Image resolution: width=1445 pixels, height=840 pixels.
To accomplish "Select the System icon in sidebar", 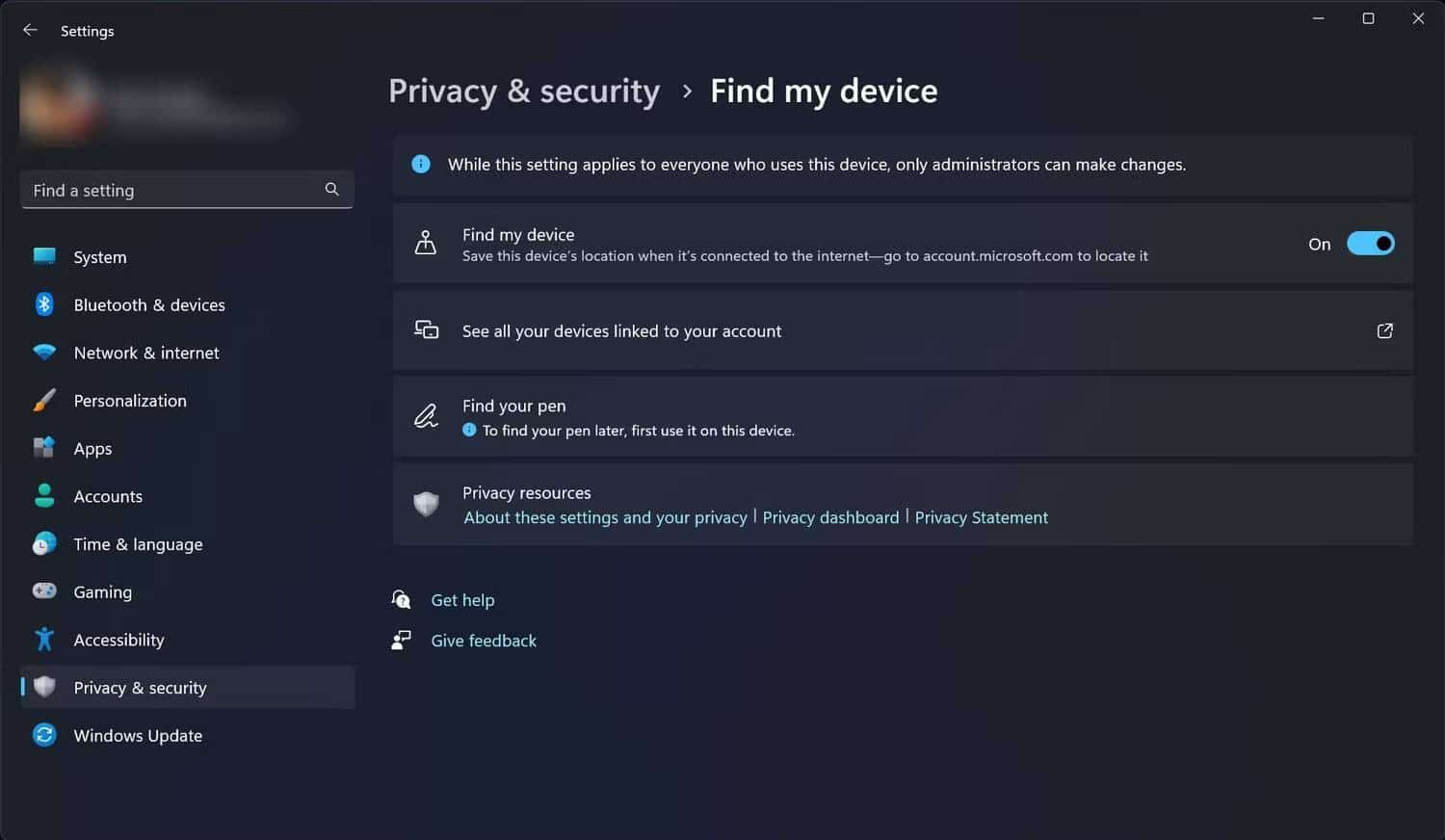I will [44, 257].
